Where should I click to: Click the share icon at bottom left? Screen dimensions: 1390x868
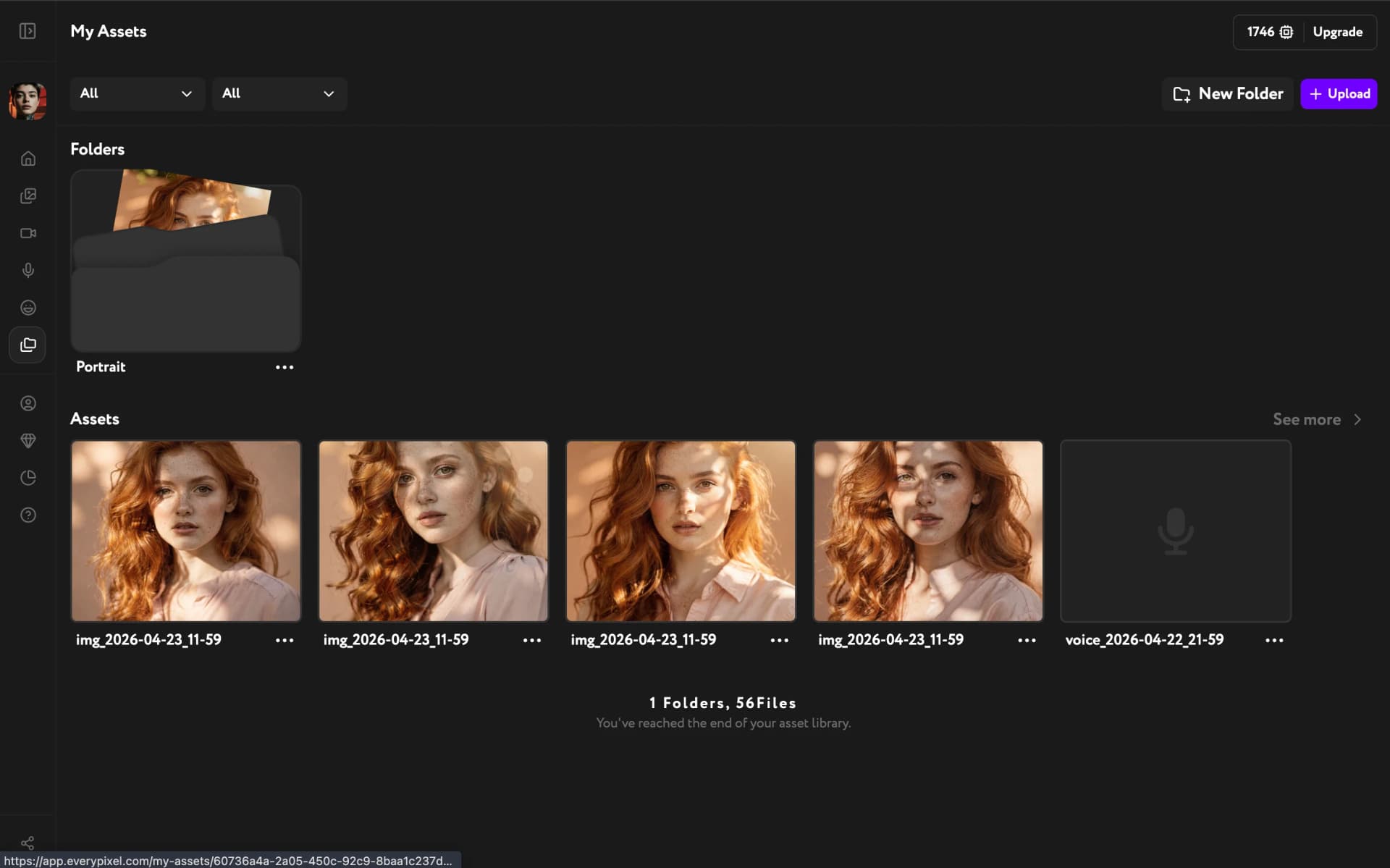coord(28,842)
